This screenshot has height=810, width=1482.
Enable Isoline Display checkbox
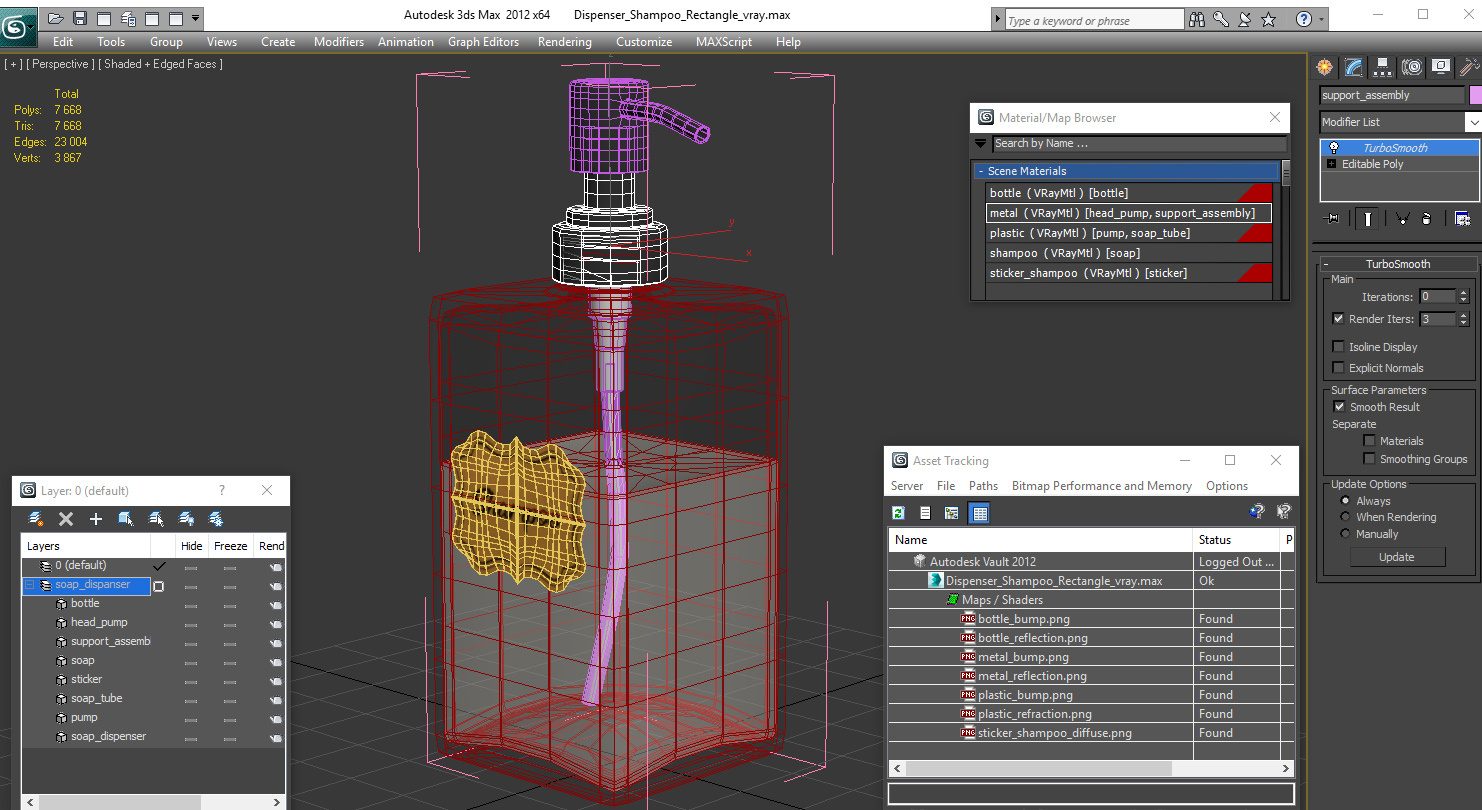point(1338,347)
